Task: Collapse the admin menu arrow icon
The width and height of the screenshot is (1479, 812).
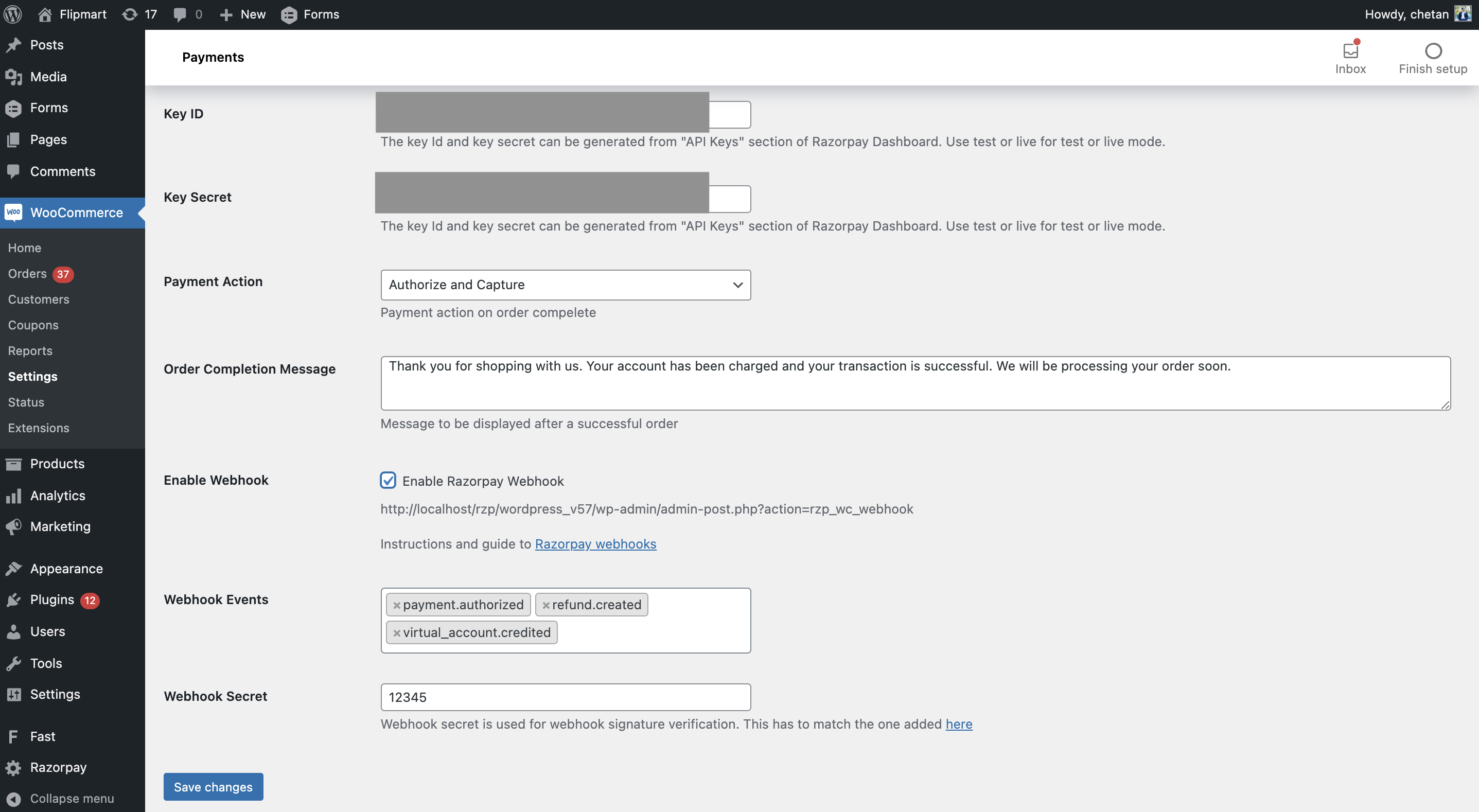Action: click(14, 799)
